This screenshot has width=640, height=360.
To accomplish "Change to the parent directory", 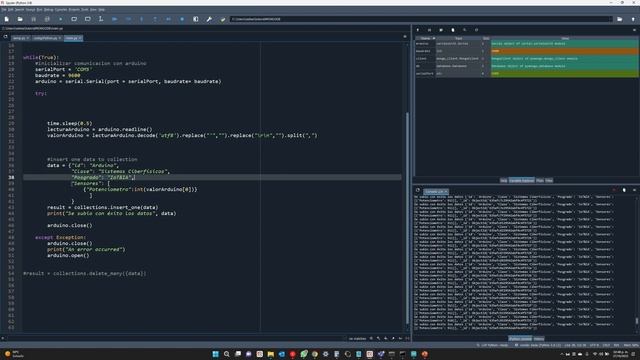I will 633,19.
